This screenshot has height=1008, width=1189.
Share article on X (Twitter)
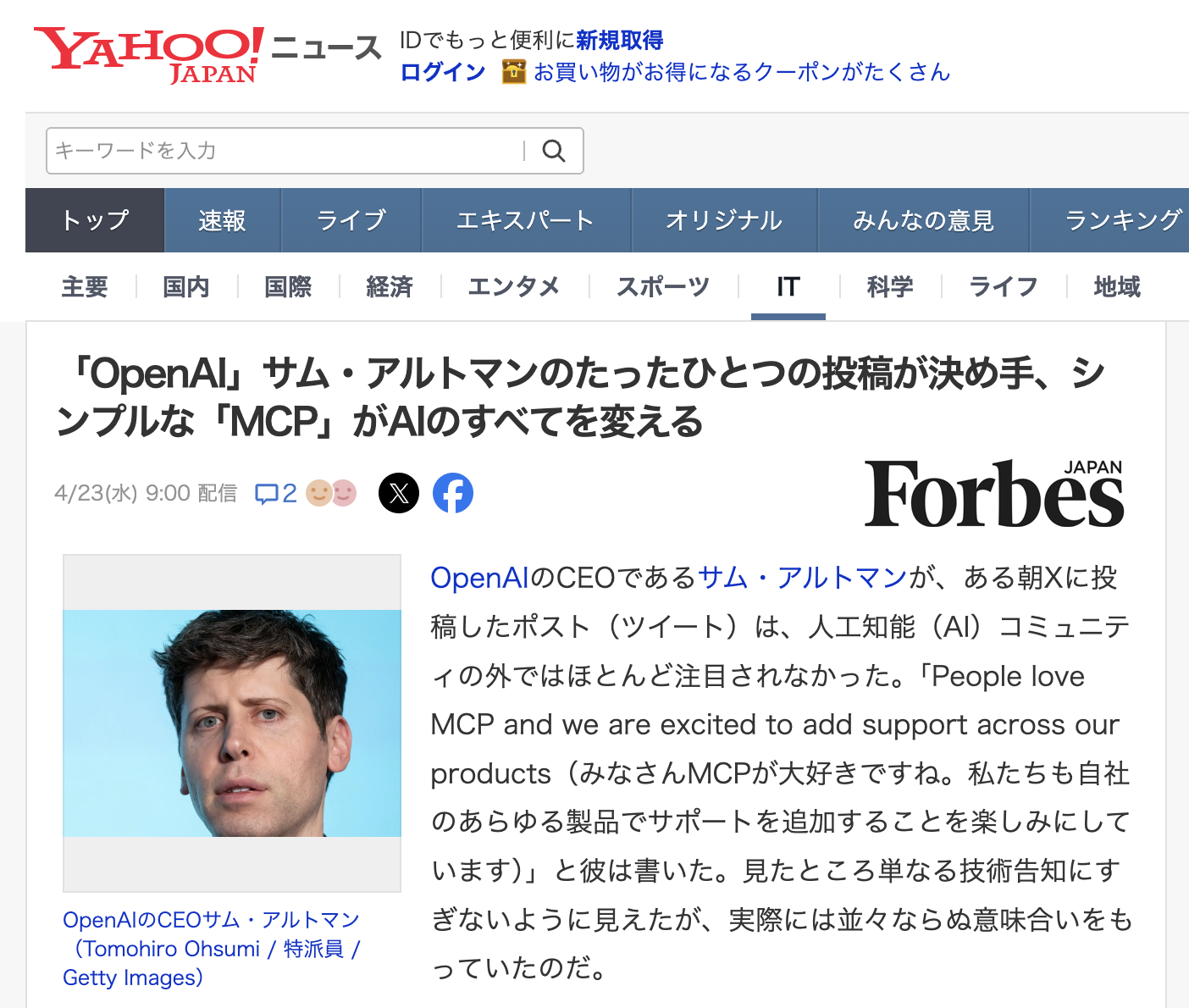coord(399,493)
